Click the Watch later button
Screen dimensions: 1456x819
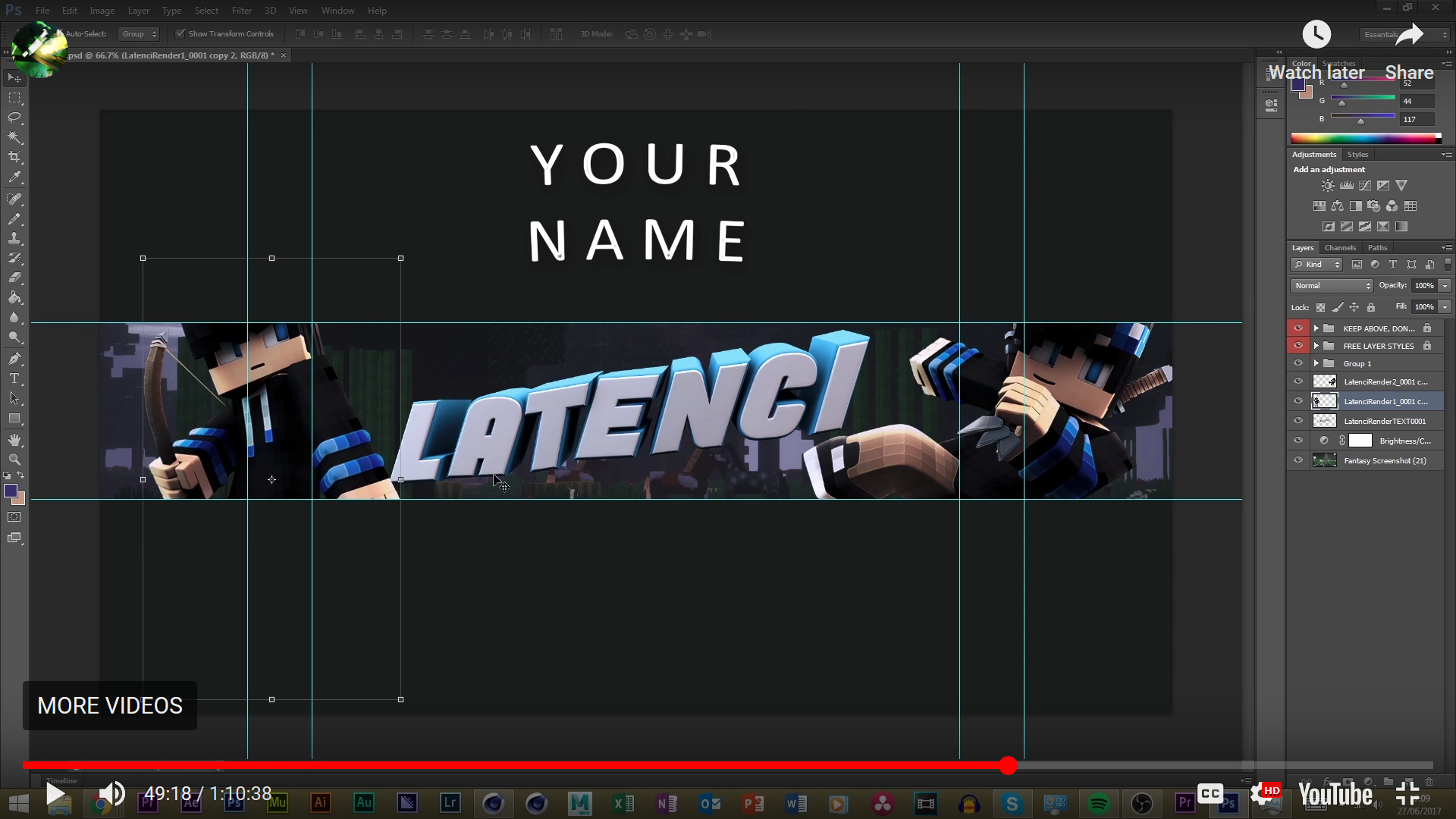coord(1316,52)
